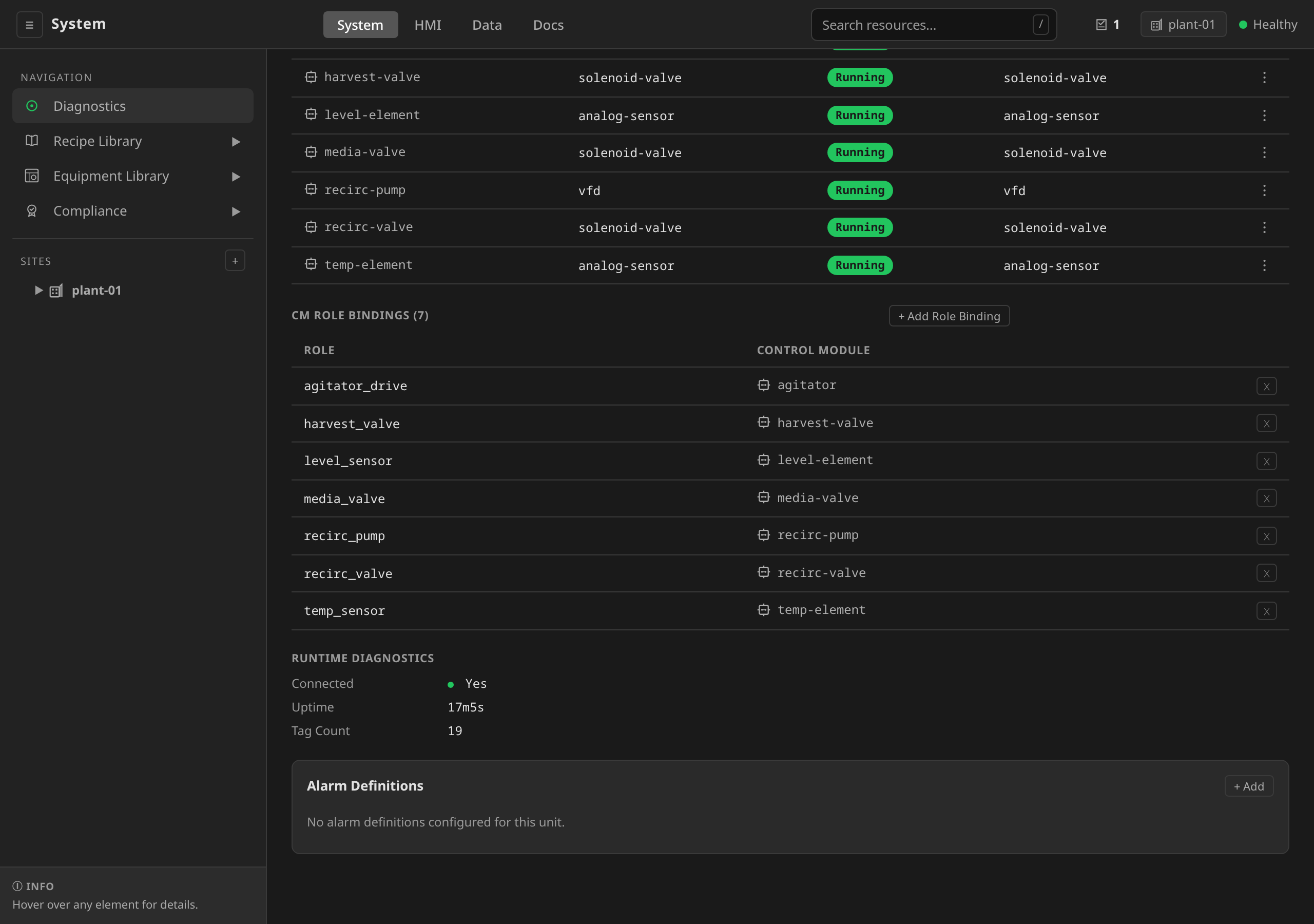
Task: Click the plant-01 building icon in Sites
Action: [56, 291]
